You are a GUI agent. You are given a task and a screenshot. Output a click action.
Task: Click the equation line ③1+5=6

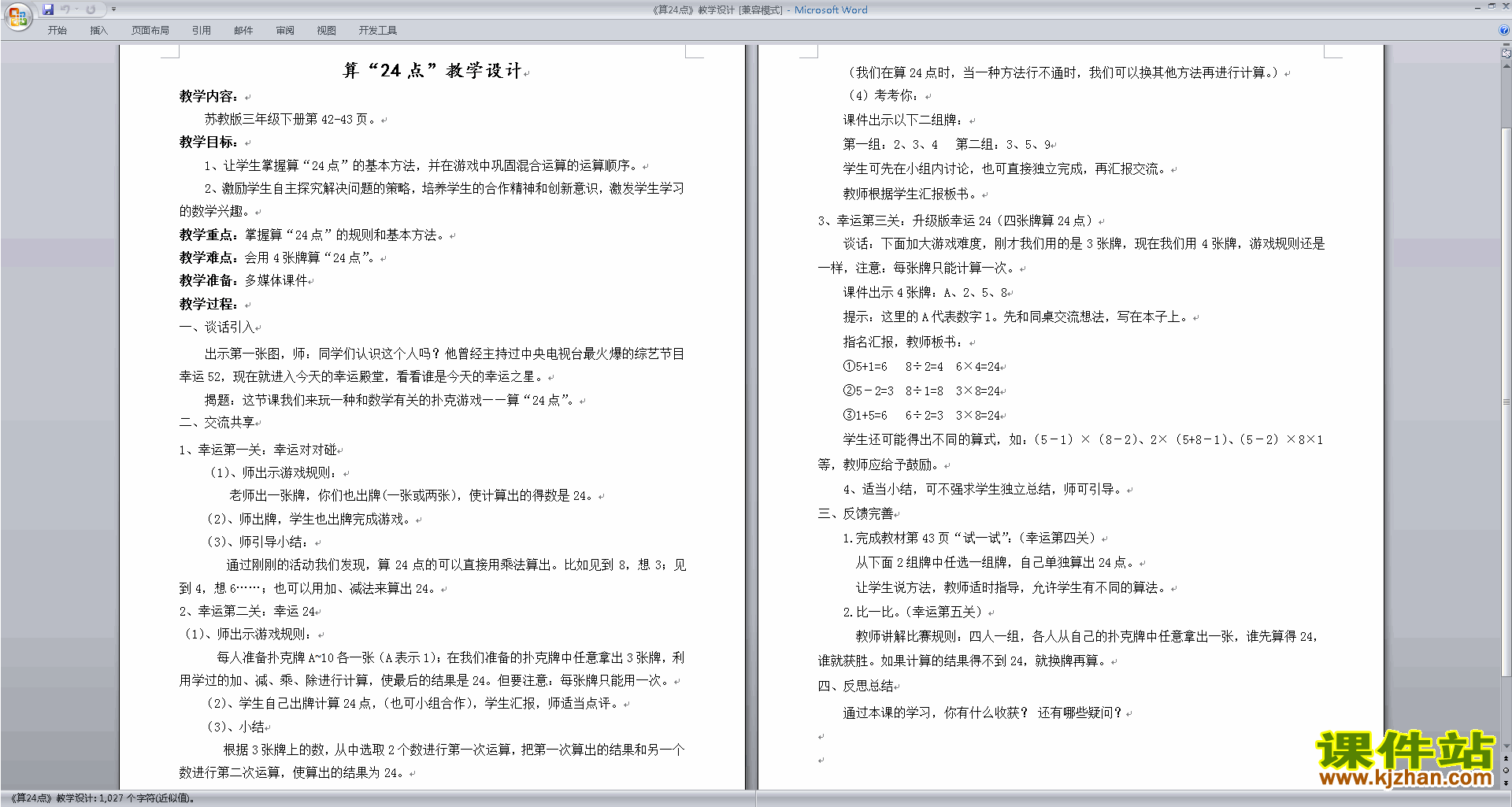coord(921,415)
